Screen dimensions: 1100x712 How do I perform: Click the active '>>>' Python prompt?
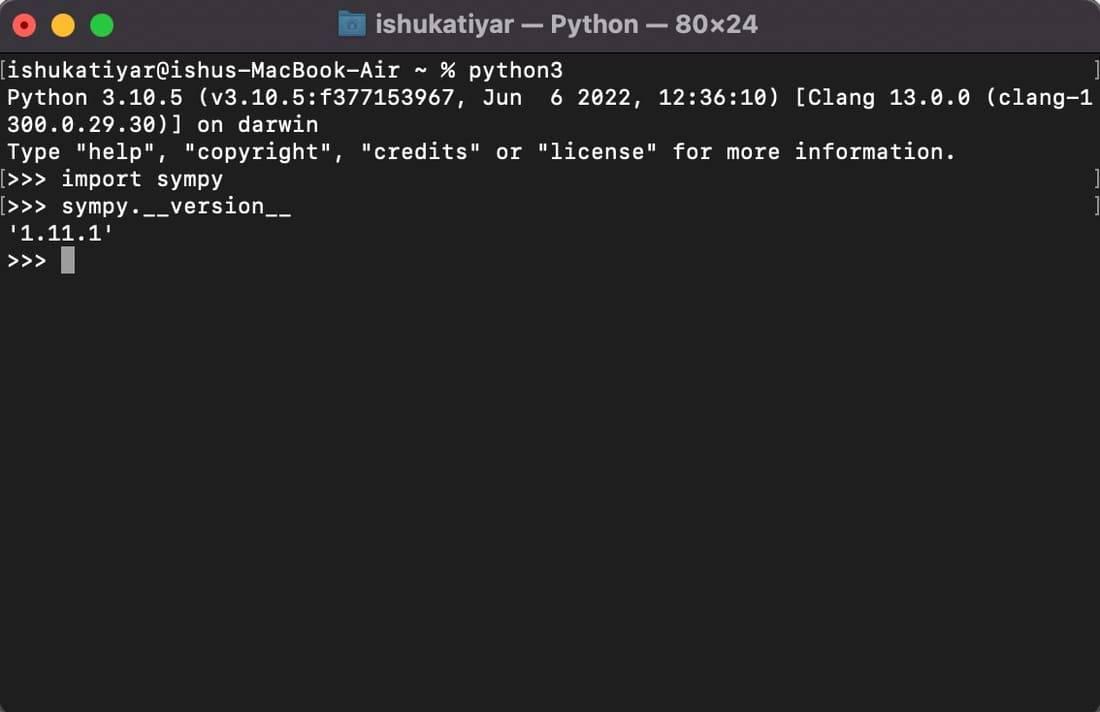[x=26, y=260]
